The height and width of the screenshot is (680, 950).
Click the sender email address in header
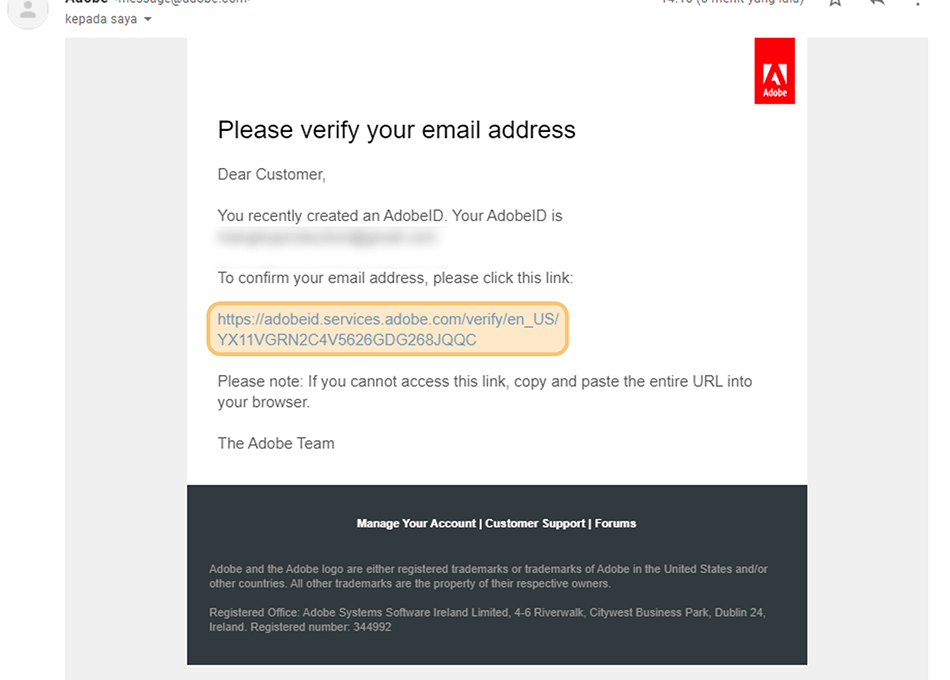183,2
